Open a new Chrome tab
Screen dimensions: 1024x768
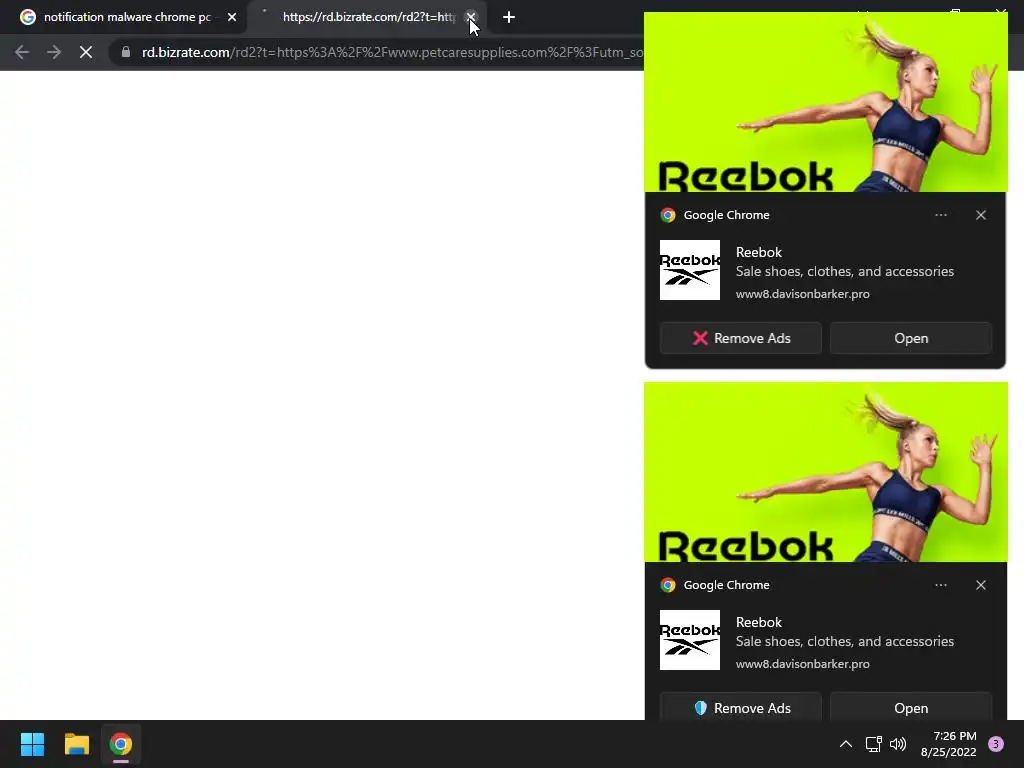(509, 17)
